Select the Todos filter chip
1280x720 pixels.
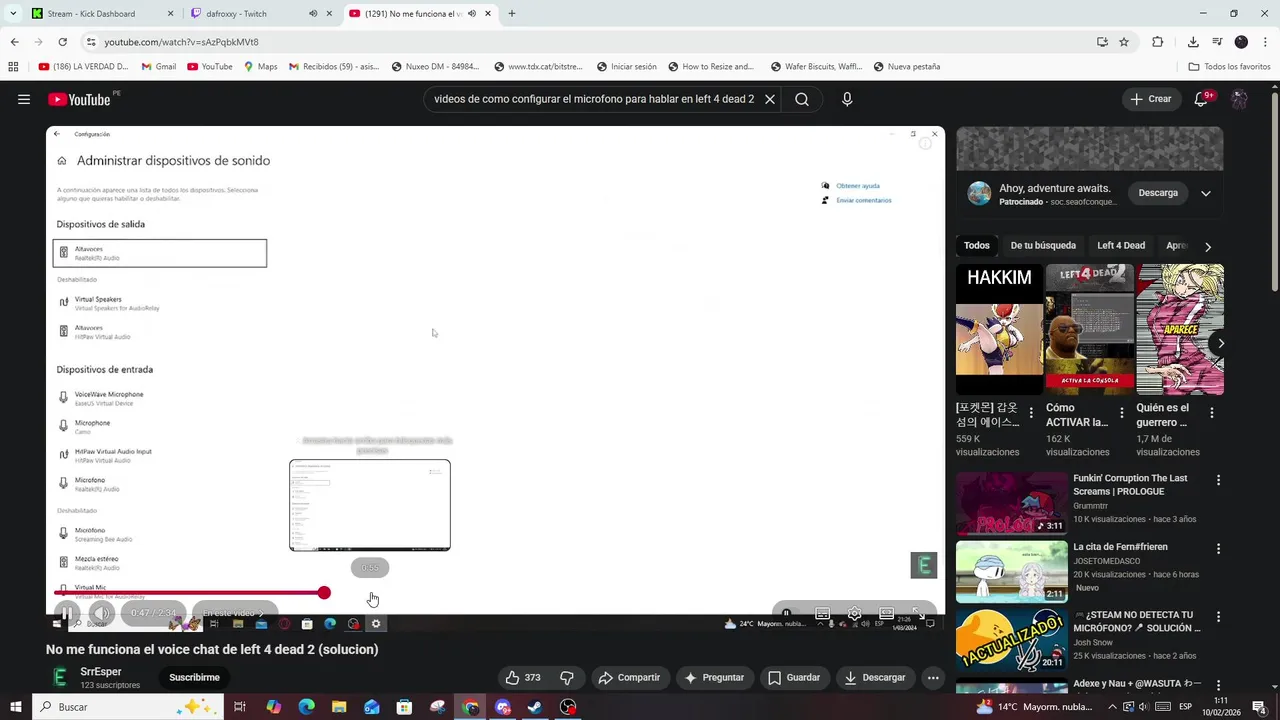[x=977, y=246]
